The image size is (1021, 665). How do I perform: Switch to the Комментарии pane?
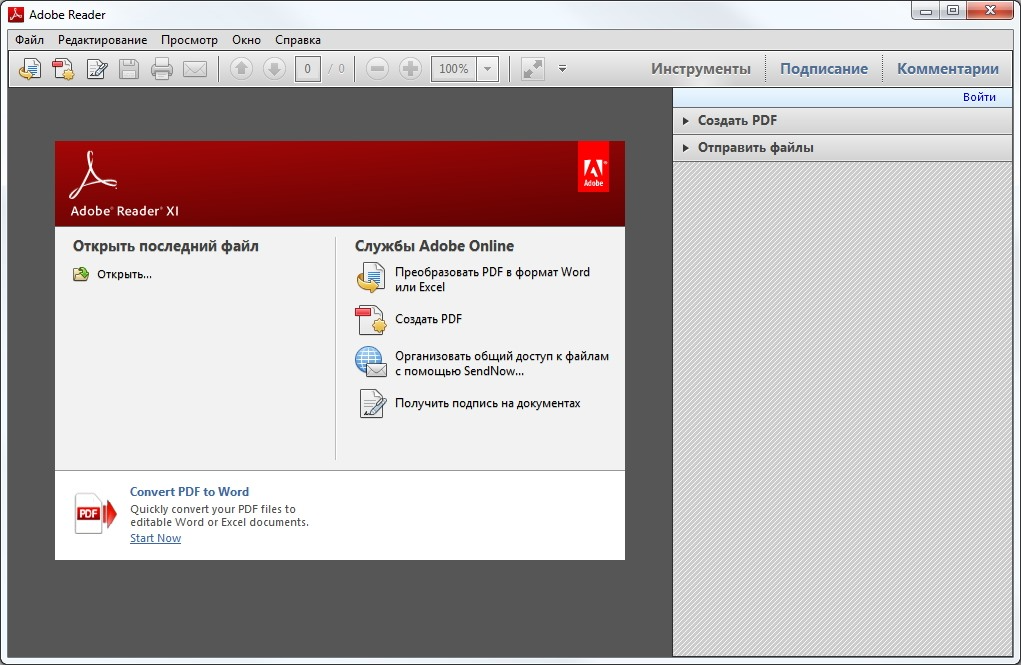click(x=947, y=69)
